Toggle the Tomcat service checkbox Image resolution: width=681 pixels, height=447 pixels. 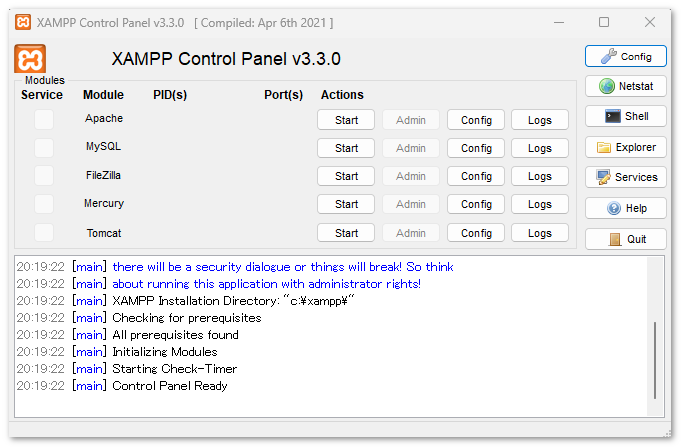(x=44, y=232)
